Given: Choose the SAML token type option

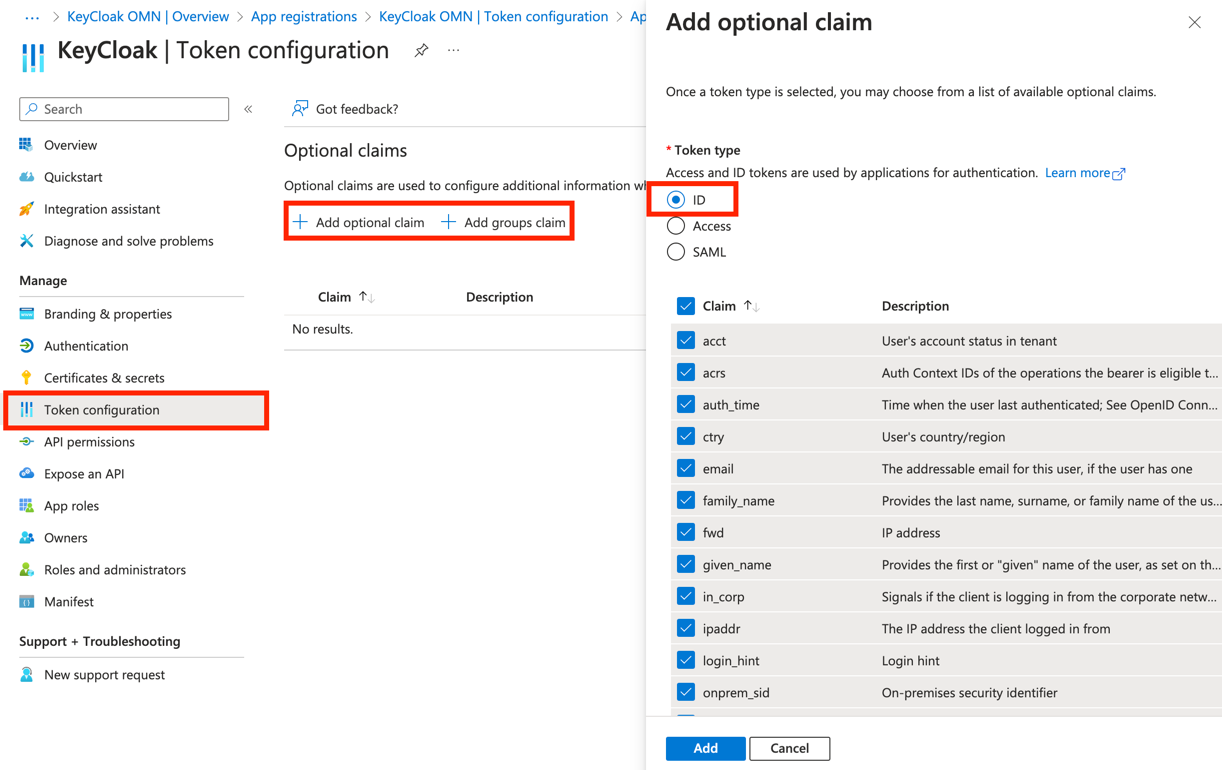Looking at the screenshot, I should [676, 252].
